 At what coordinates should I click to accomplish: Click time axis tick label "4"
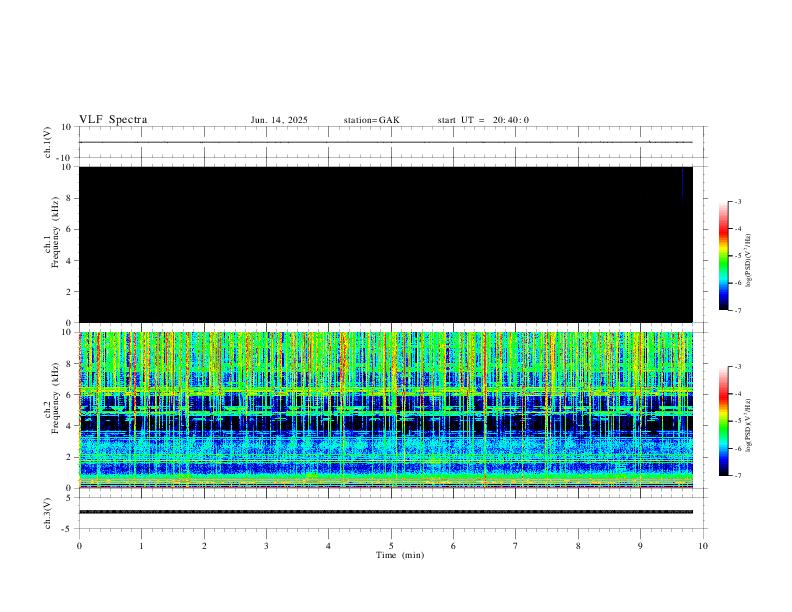pyautogui.click(x=328, y=546)
